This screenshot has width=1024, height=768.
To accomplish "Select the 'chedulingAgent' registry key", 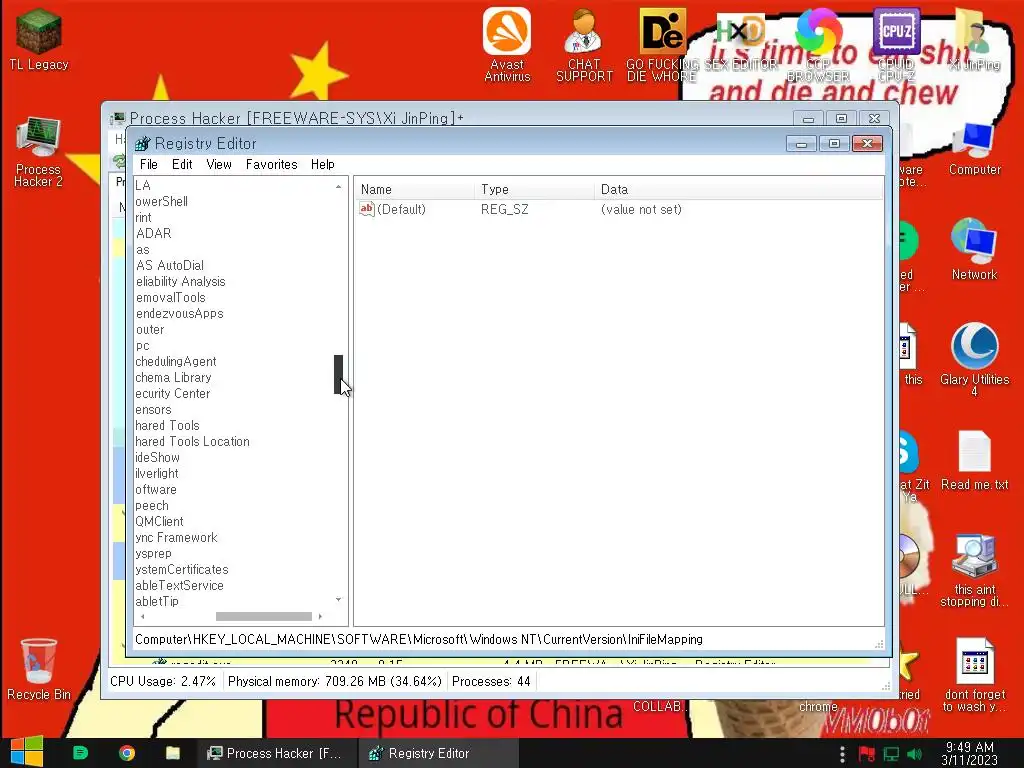I will (176, 362).
